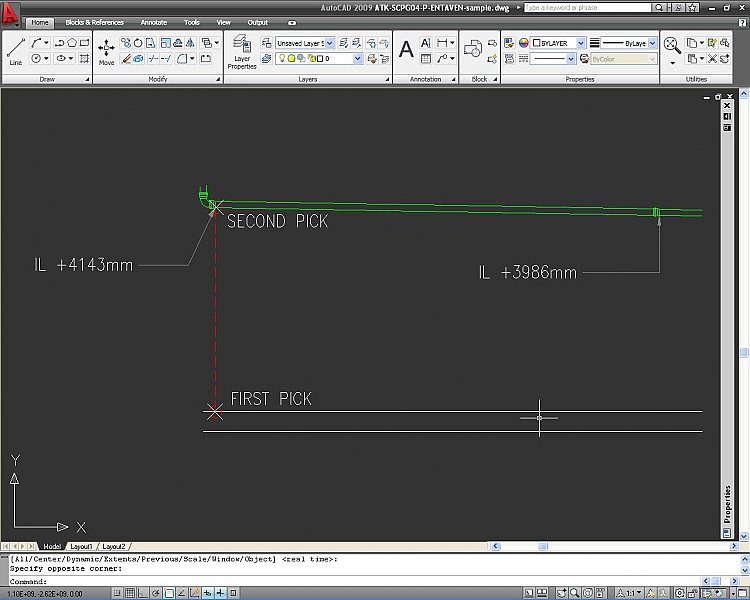Open the AutoCAD application menu logo
Screen dimensions: 750x600
click(x=10, y=14)
